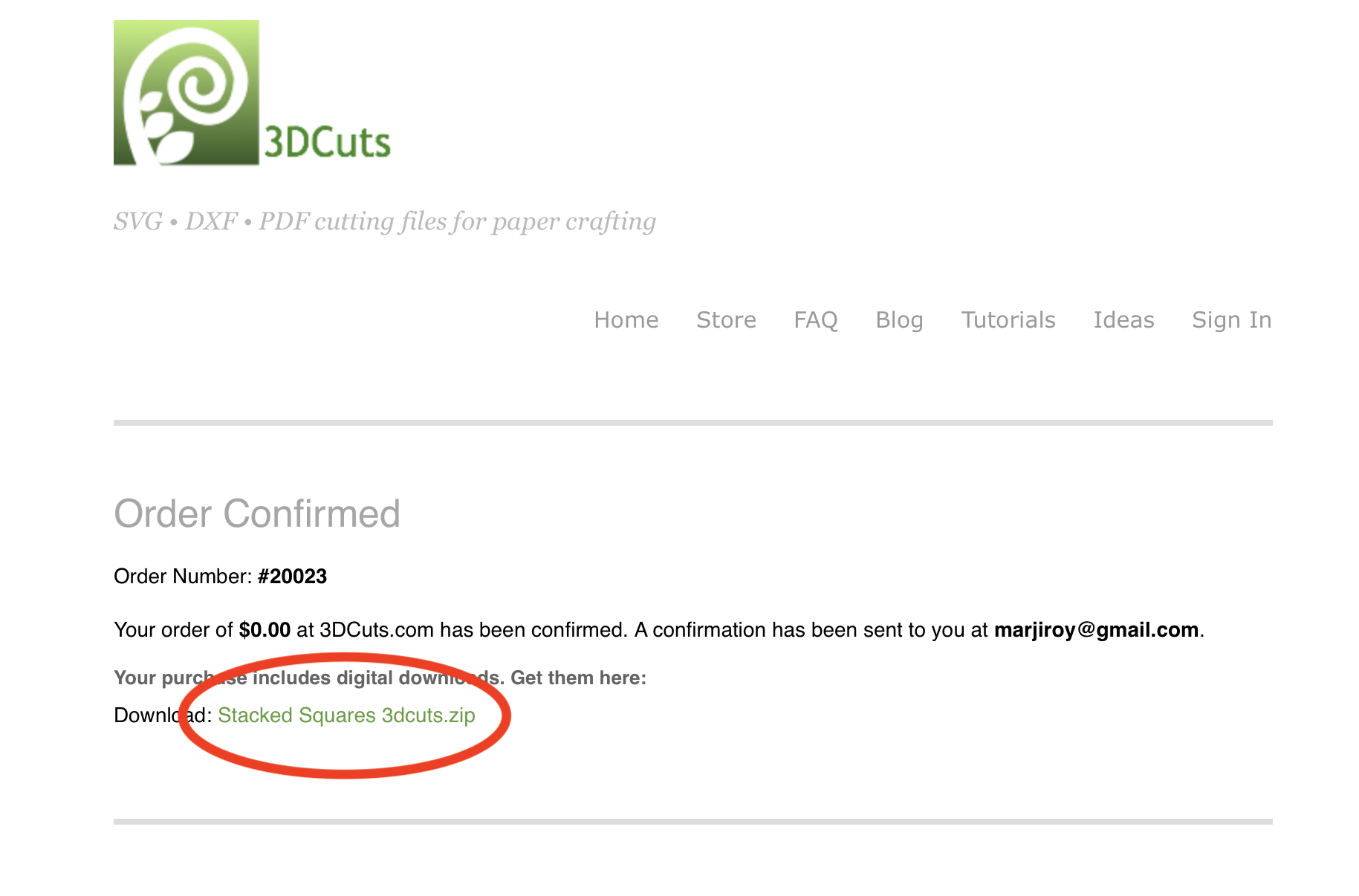Click the marjiroy@gmail.com email address
Viewport: 1359px width, 896px height.
click(1096, 630)
